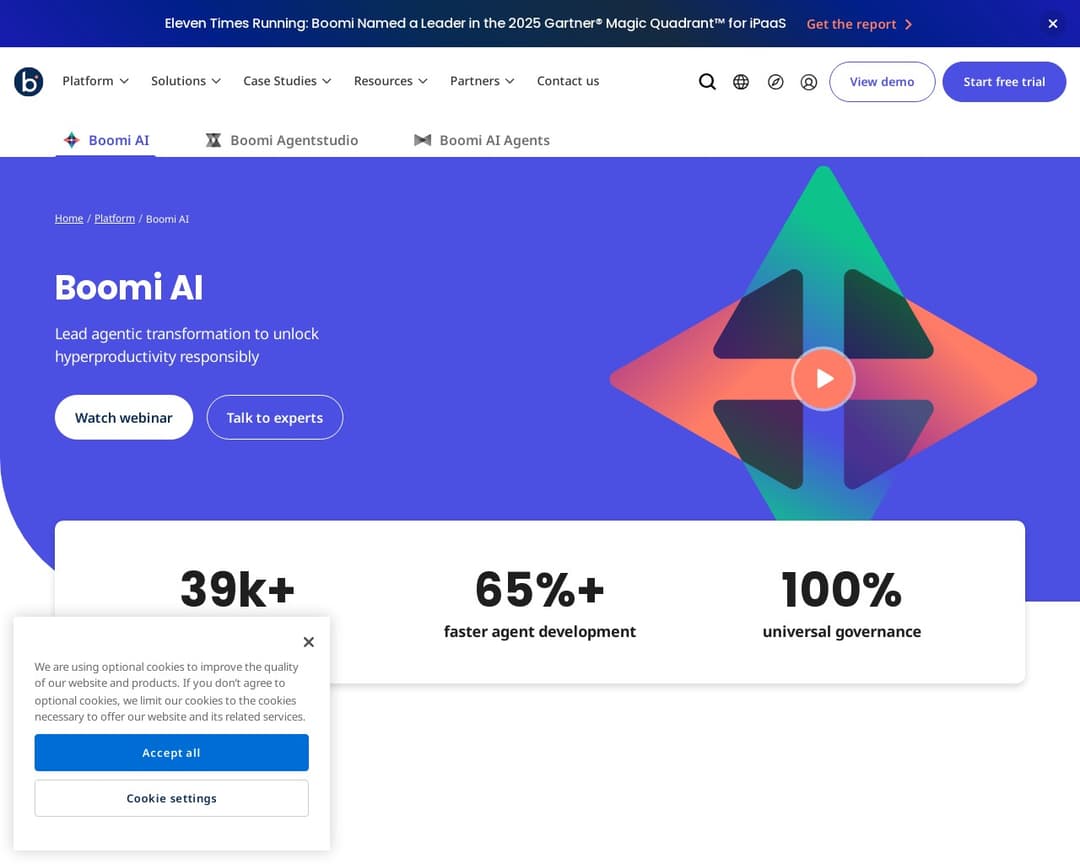Screen dimensions: 1080x864
Task: Switch to the Boomi Agentstudio tab
Action: [294, 140]
